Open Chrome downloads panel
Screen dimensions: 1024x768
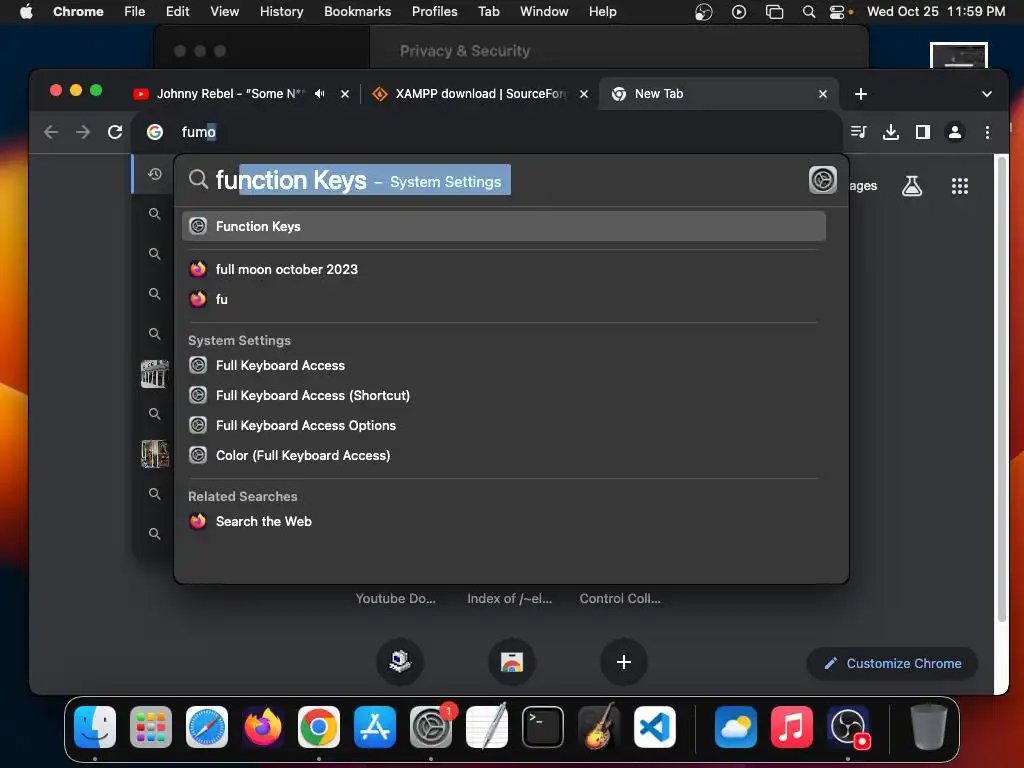pos(891,132)
